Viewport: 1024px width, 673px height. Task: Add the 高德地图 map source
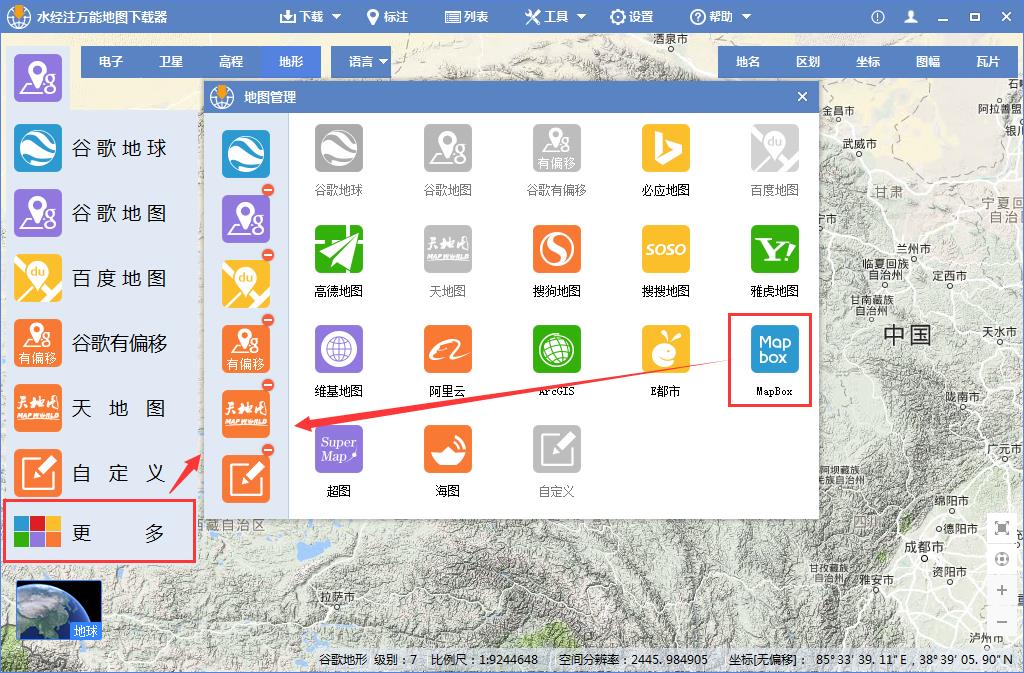coord(338,249)
